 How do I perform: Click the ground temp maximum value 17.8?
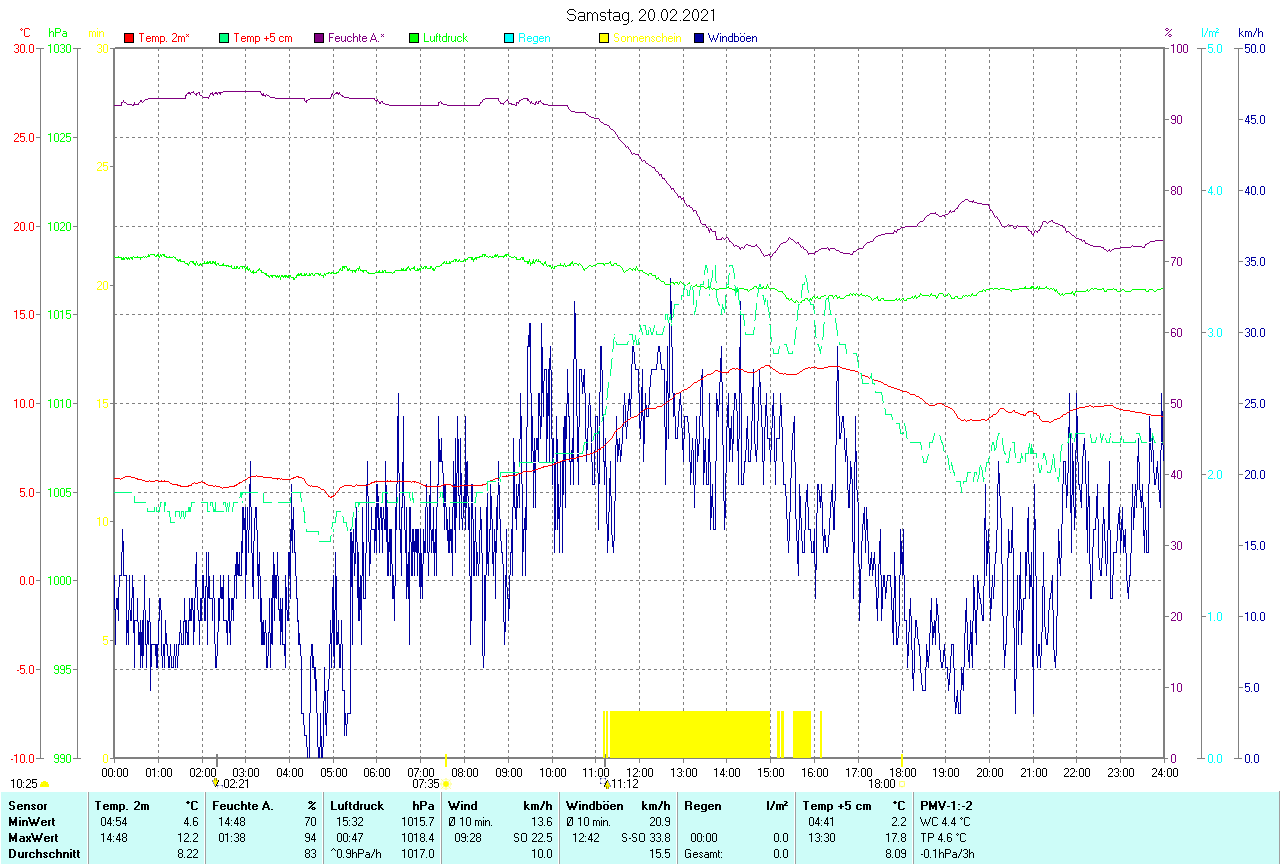pos(896,838)
